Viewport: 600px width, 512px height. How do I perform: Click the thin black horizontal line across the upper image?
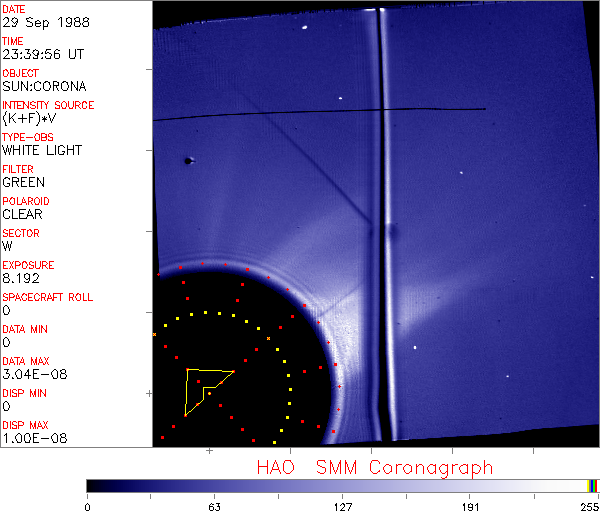click(320, 113)
